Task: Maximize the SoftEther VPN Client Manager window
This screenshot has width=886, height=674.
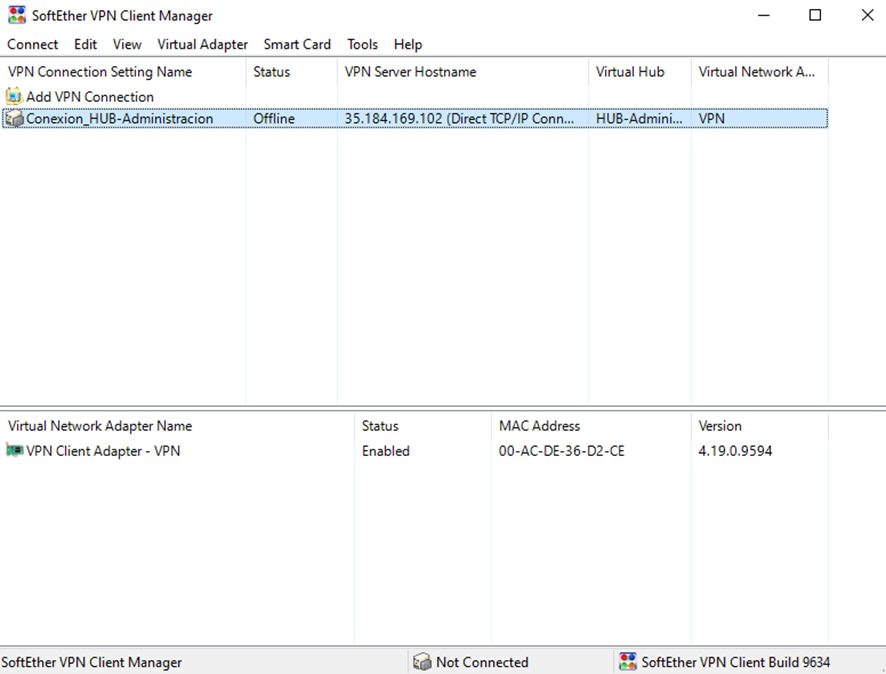Action: (x=815, y=16)
